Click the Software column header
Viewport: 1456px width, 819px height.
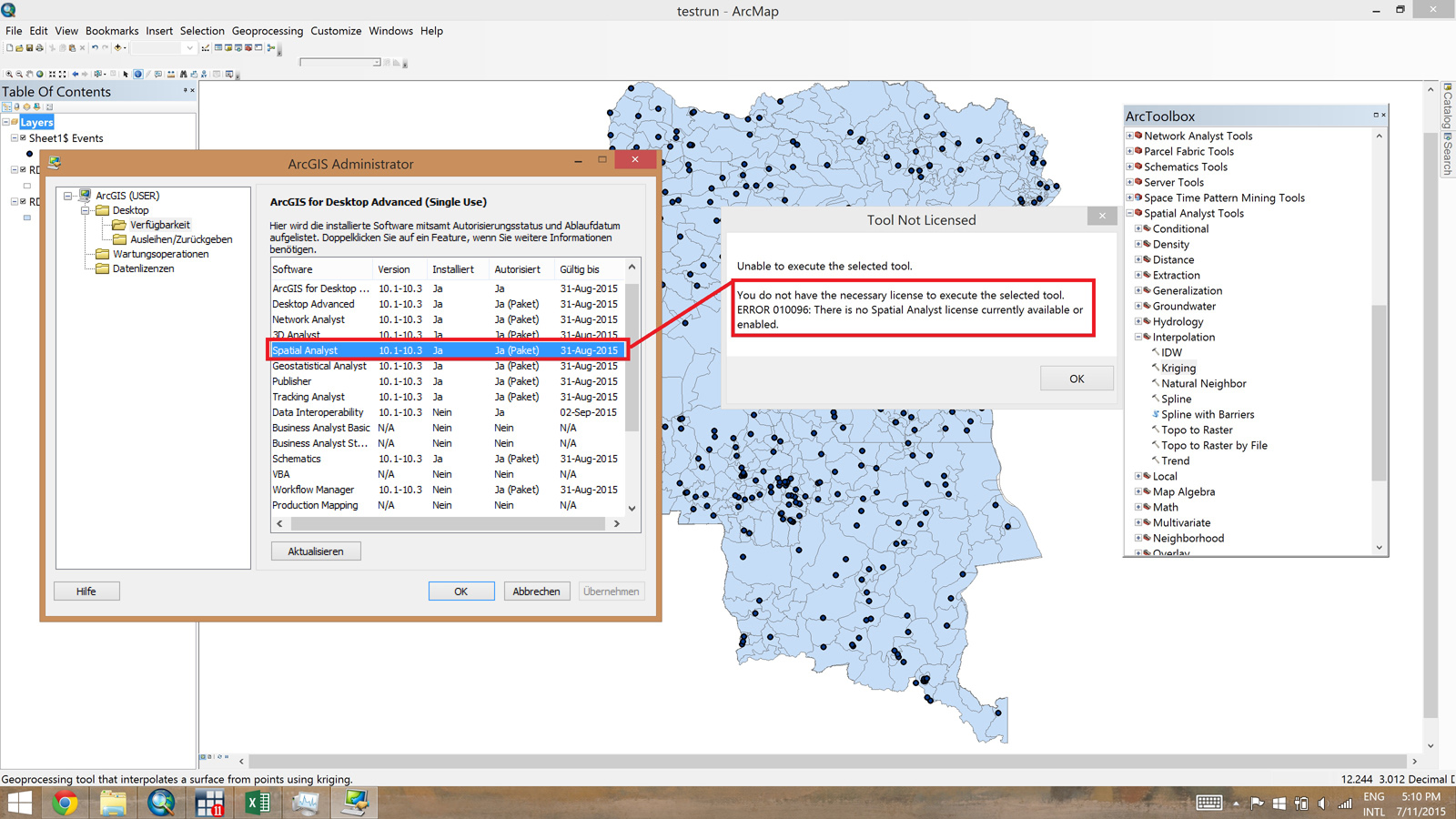click(322, 269)
